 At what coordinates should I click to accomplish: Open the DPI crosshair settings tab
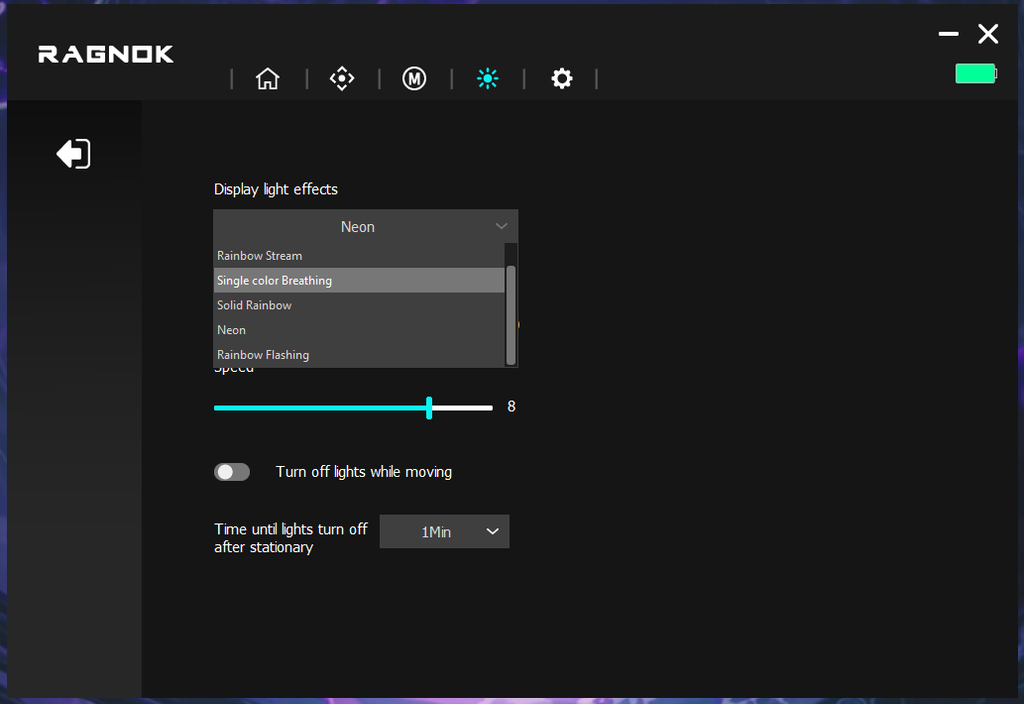(x=342, y=78)
